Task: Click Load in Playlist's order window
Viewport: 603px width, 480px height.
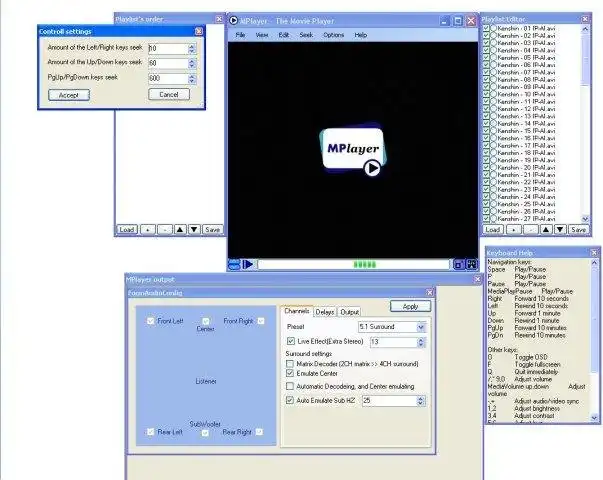Action: (127, 230)
